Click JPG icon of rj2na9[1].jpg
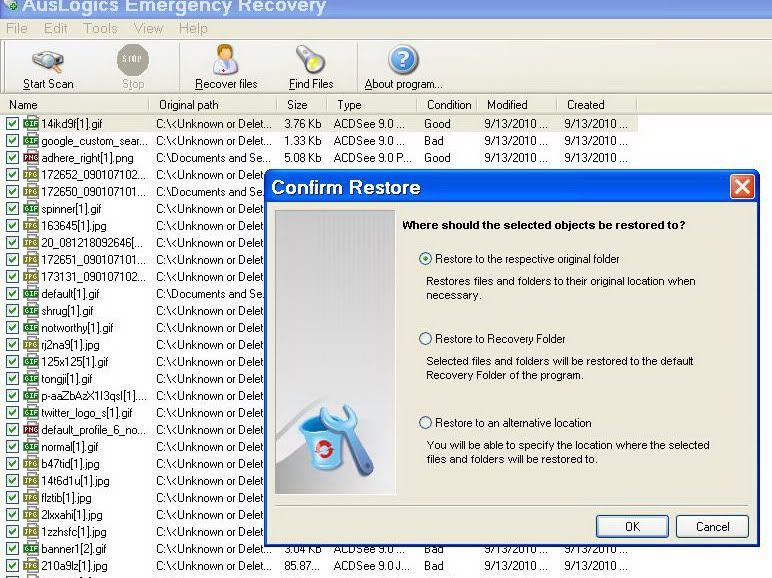Screen dimensions: 772x578 [31, 345]
